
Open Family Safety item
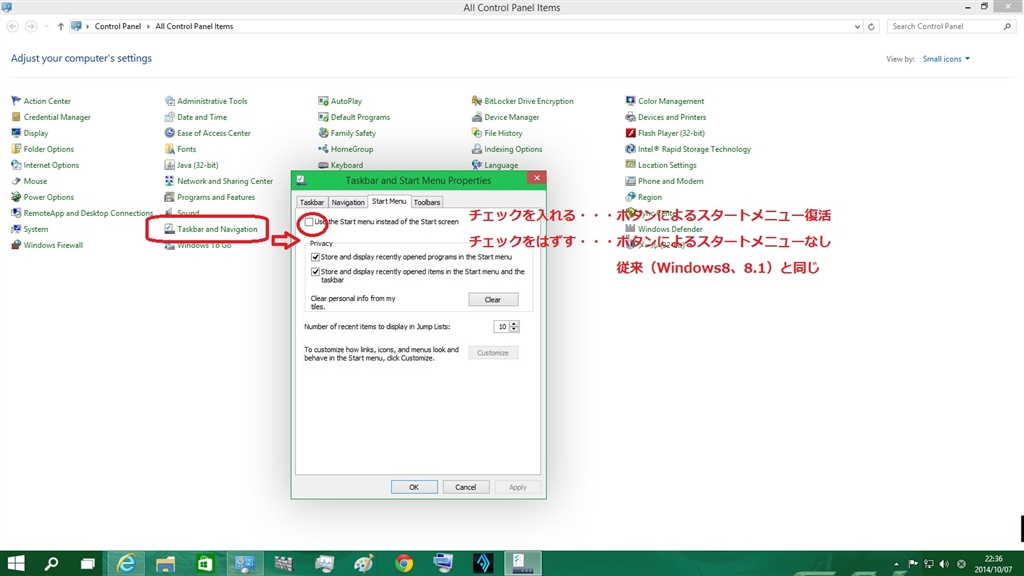point(347,133)
